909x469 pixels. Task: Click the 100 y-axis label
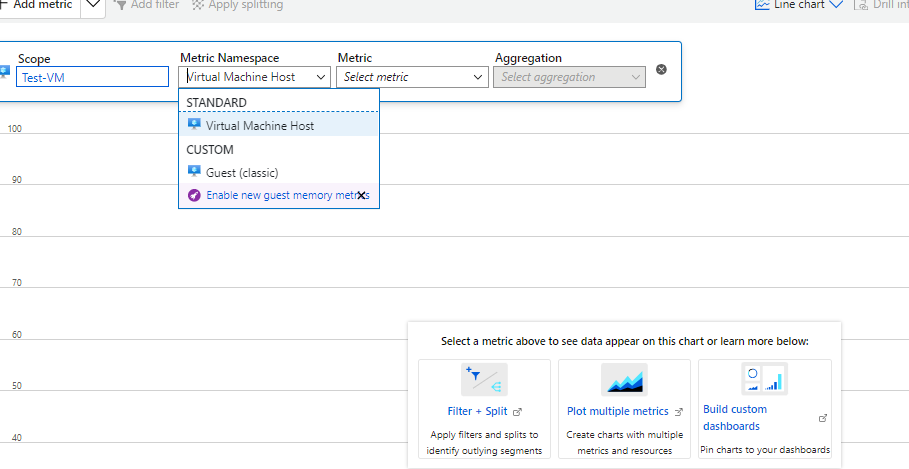click(14, 129)
